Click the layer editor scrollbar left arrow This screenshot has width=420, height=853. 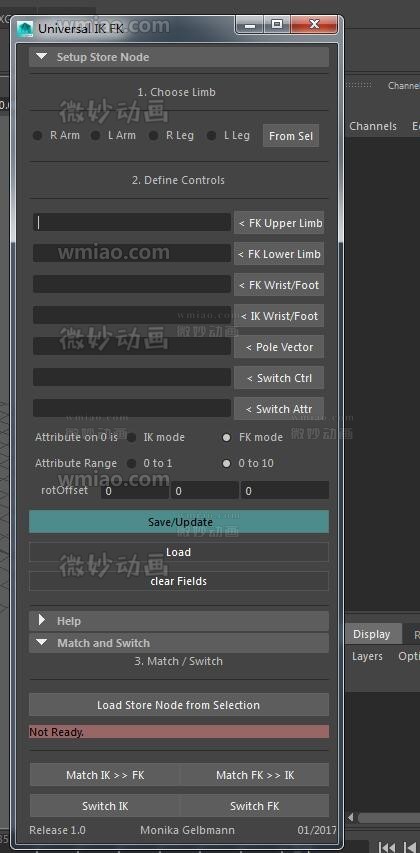[x=351, y=817]
